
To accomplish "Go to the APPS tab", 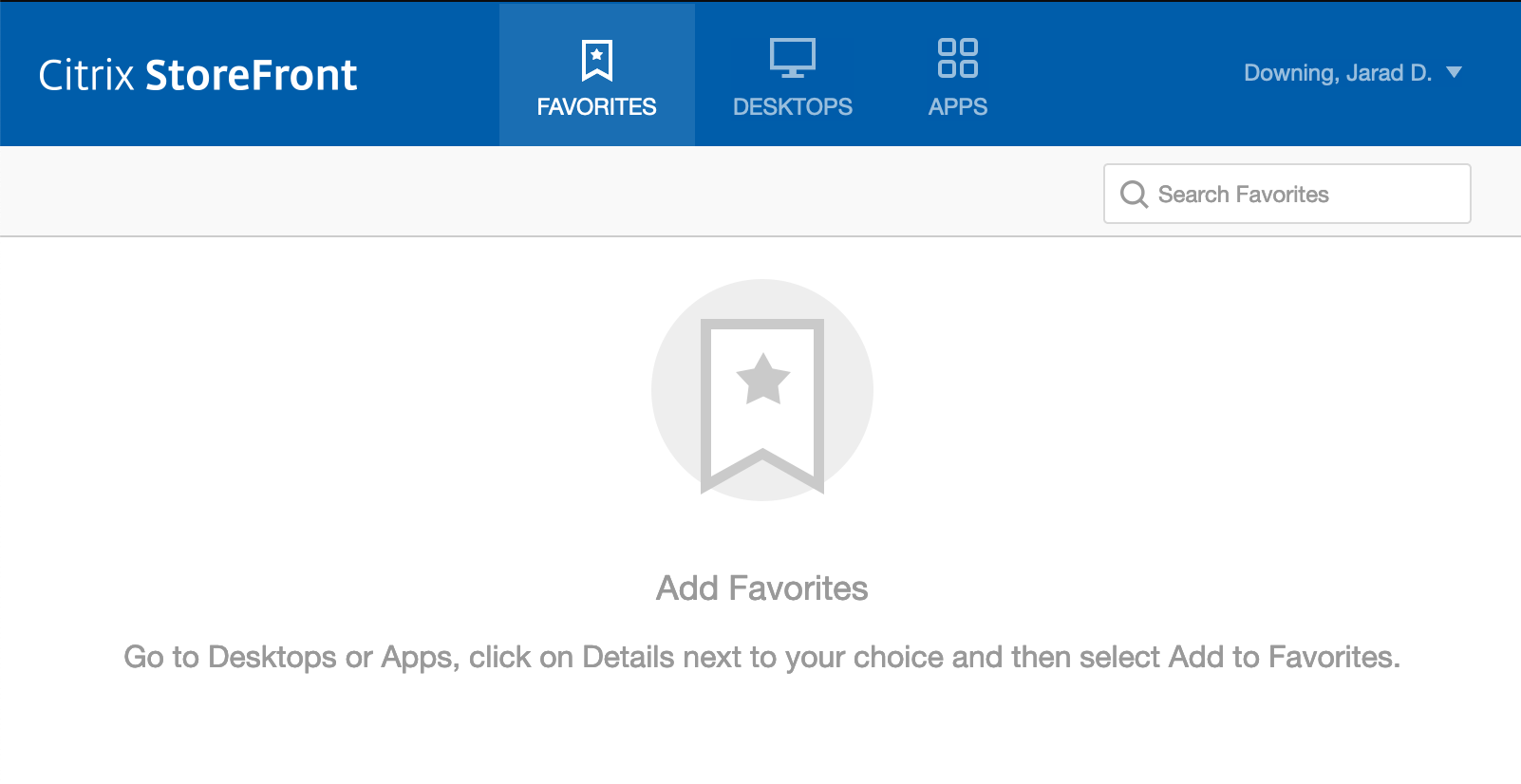I will pyautogui.click(x=957, y=75).
